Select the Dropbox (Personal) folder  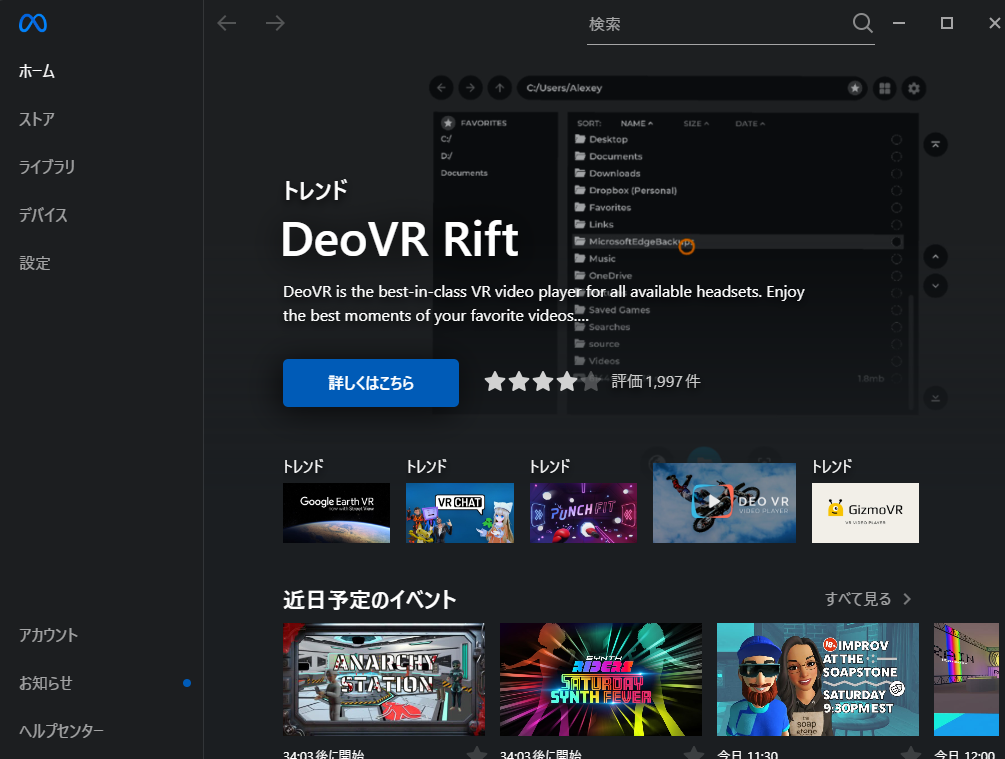[x=738, y=190]
